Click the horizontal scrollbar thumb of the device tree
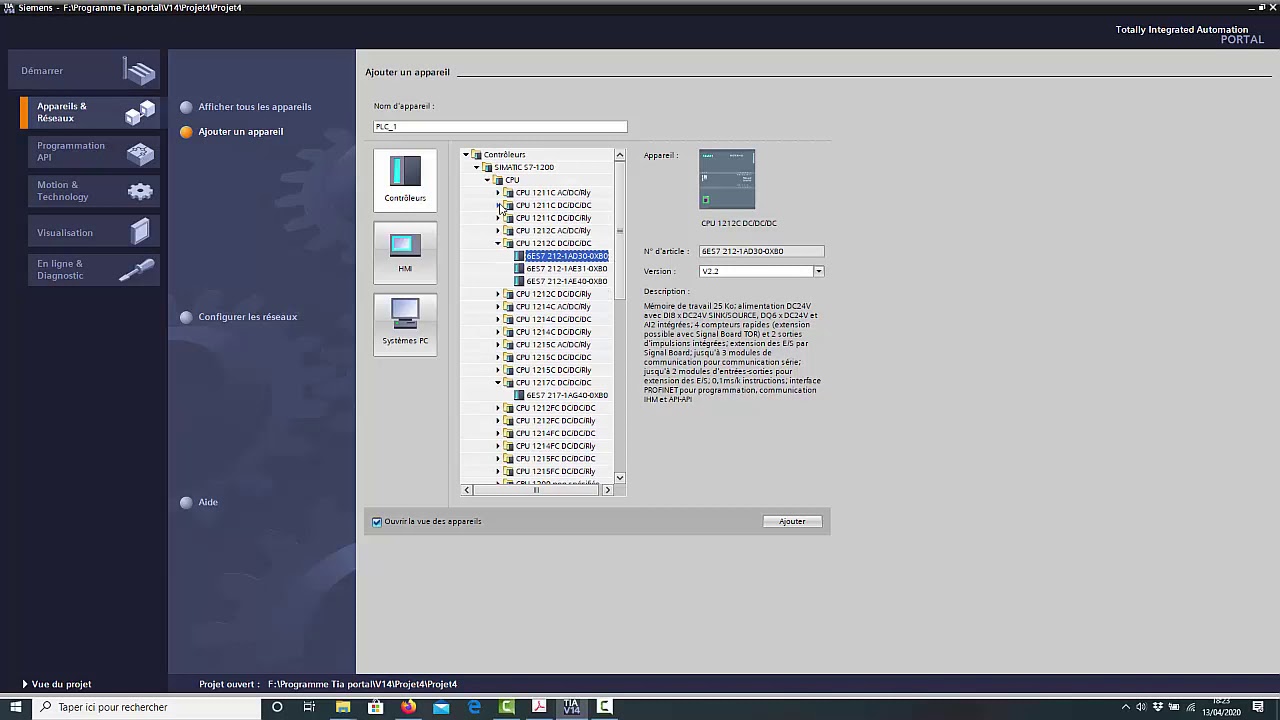Screen dimensions: 1280x720 pyautogui.click(x=536, y=490)
